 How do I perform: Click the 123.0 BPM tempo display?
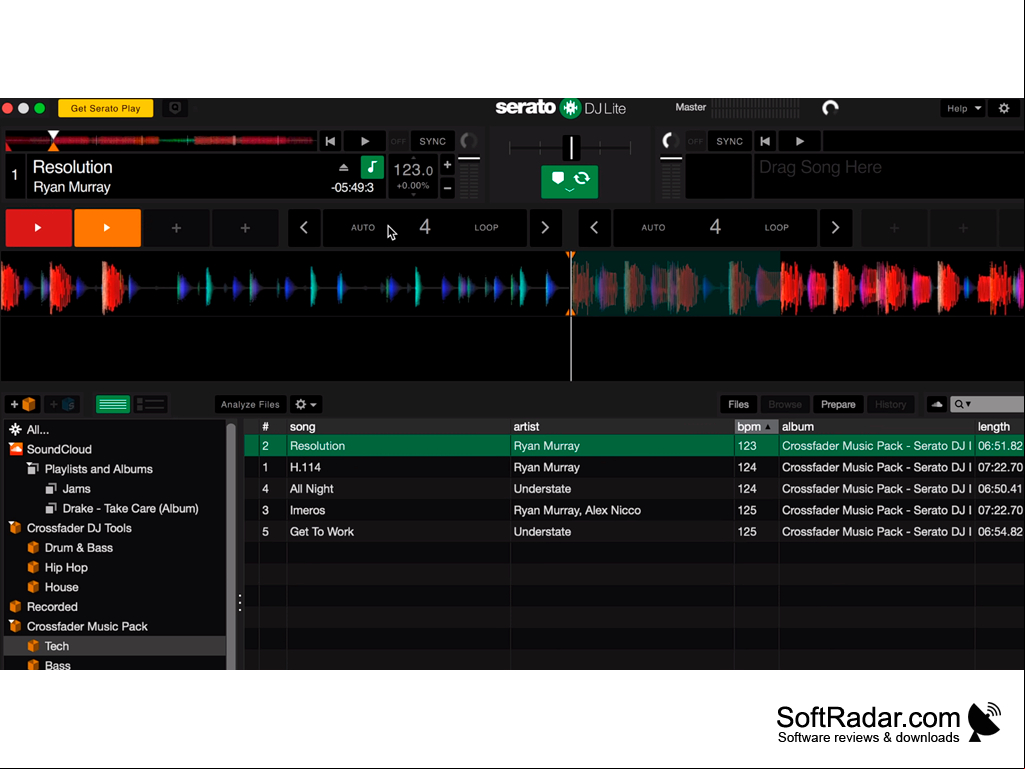click(412, 171)
